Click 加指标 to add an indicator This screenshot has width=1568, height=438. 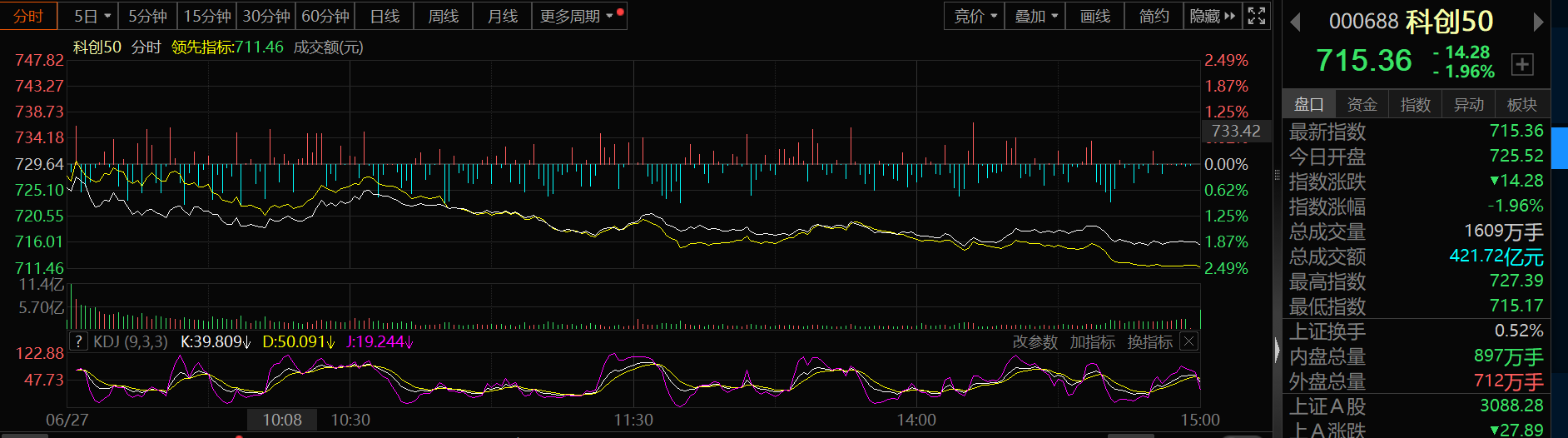tap(1093, 341)
